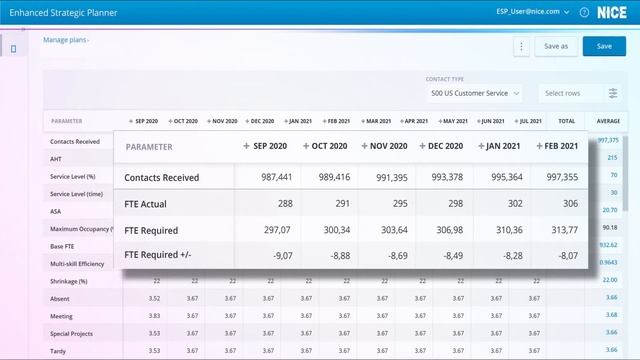Select the FTE Required +/- row label
This screenshot has height=360, width=640.
[x=158, y=255]
